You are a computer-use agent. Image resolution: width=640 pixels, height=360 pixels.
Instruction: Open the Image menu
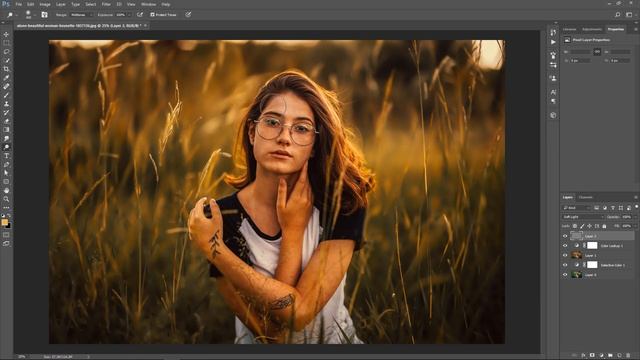coord(45,4)
